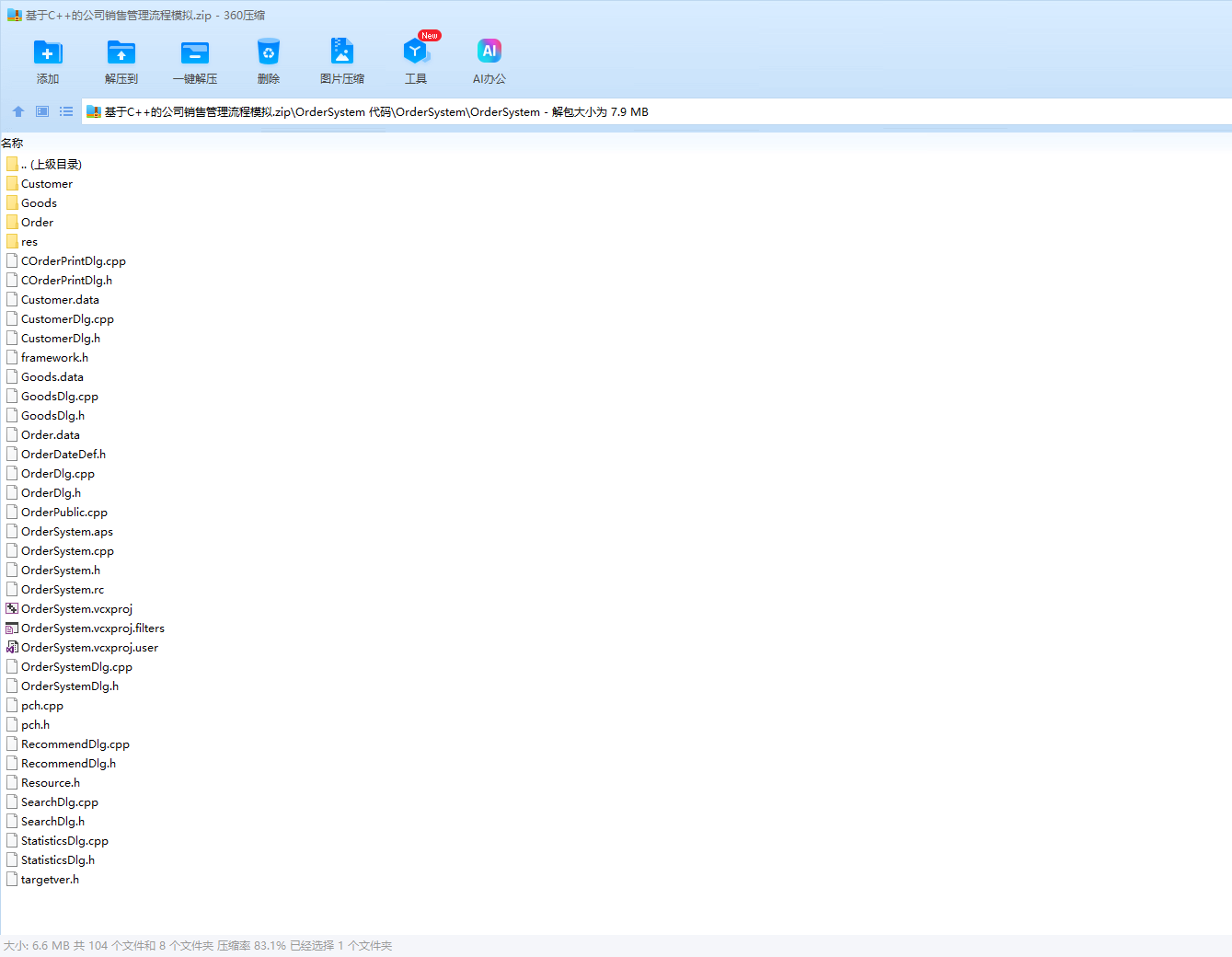Select file GoodsDlg.cpp
This screenshot has width=1232, height=957.
pyautogui.click(x=52, y=396)
